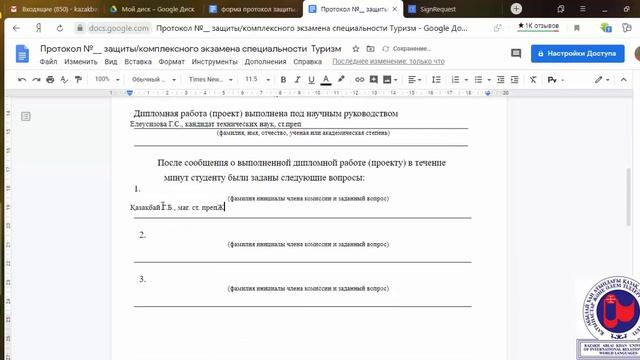Run spelling and grammar check
Screen dimensions: 640x360
pyautogui.click(x=64, y=80)
